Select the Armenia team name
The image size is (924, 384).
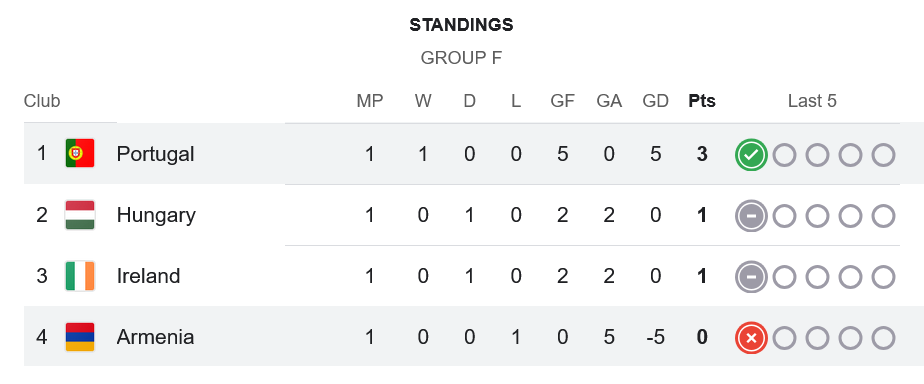pos(156,337)
